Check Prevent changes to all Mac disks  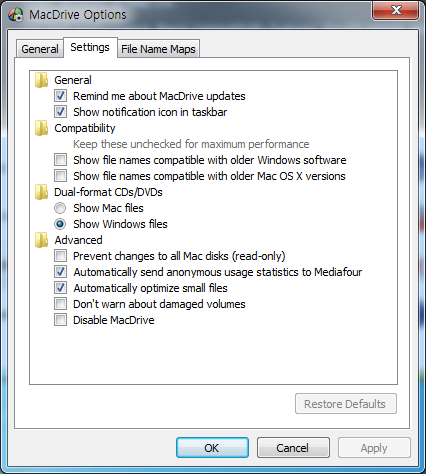point(60,256)
